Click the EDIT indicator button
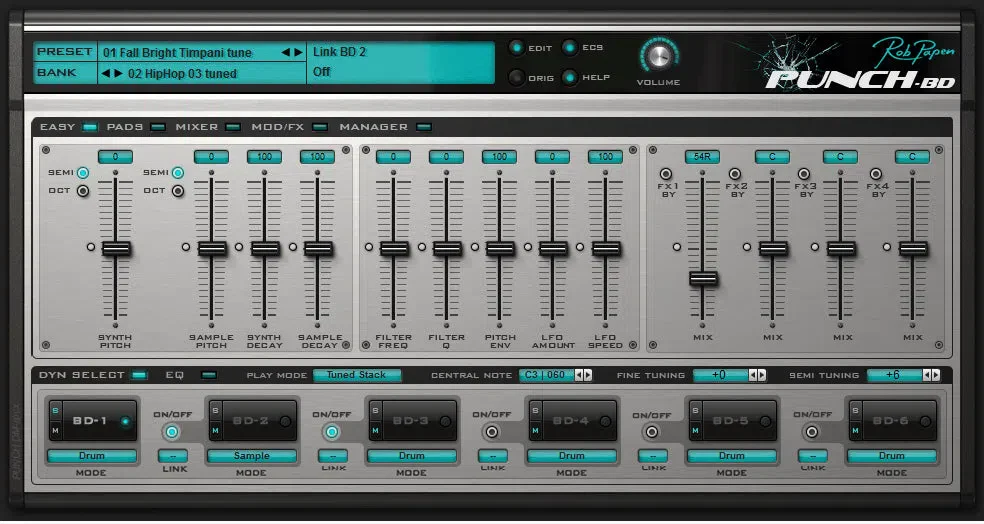 pyautogui.click(x=516, y=48)
